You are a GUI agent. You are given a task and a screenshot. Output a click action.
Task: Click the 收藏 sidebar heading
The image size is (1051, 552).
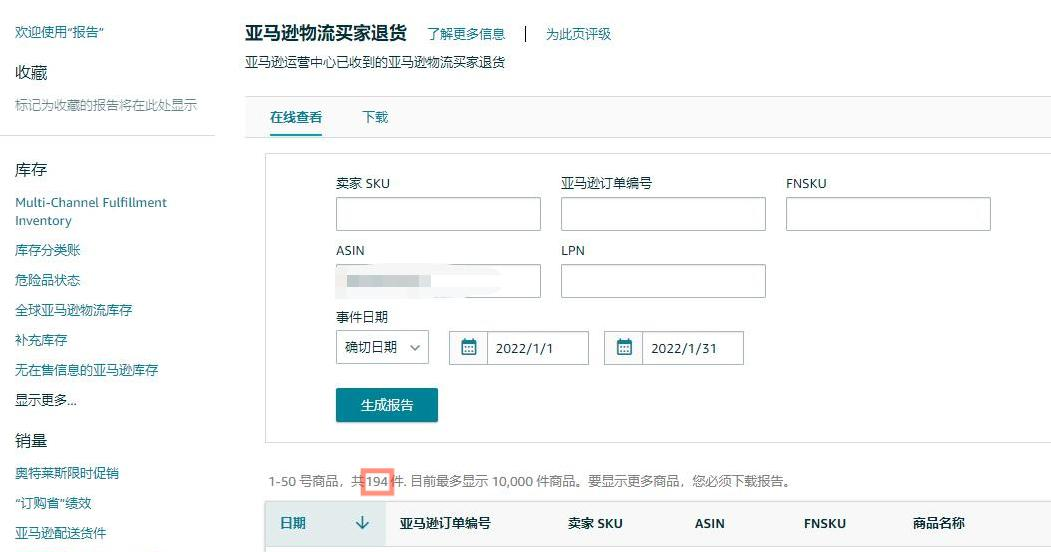[x=31, y=72]
